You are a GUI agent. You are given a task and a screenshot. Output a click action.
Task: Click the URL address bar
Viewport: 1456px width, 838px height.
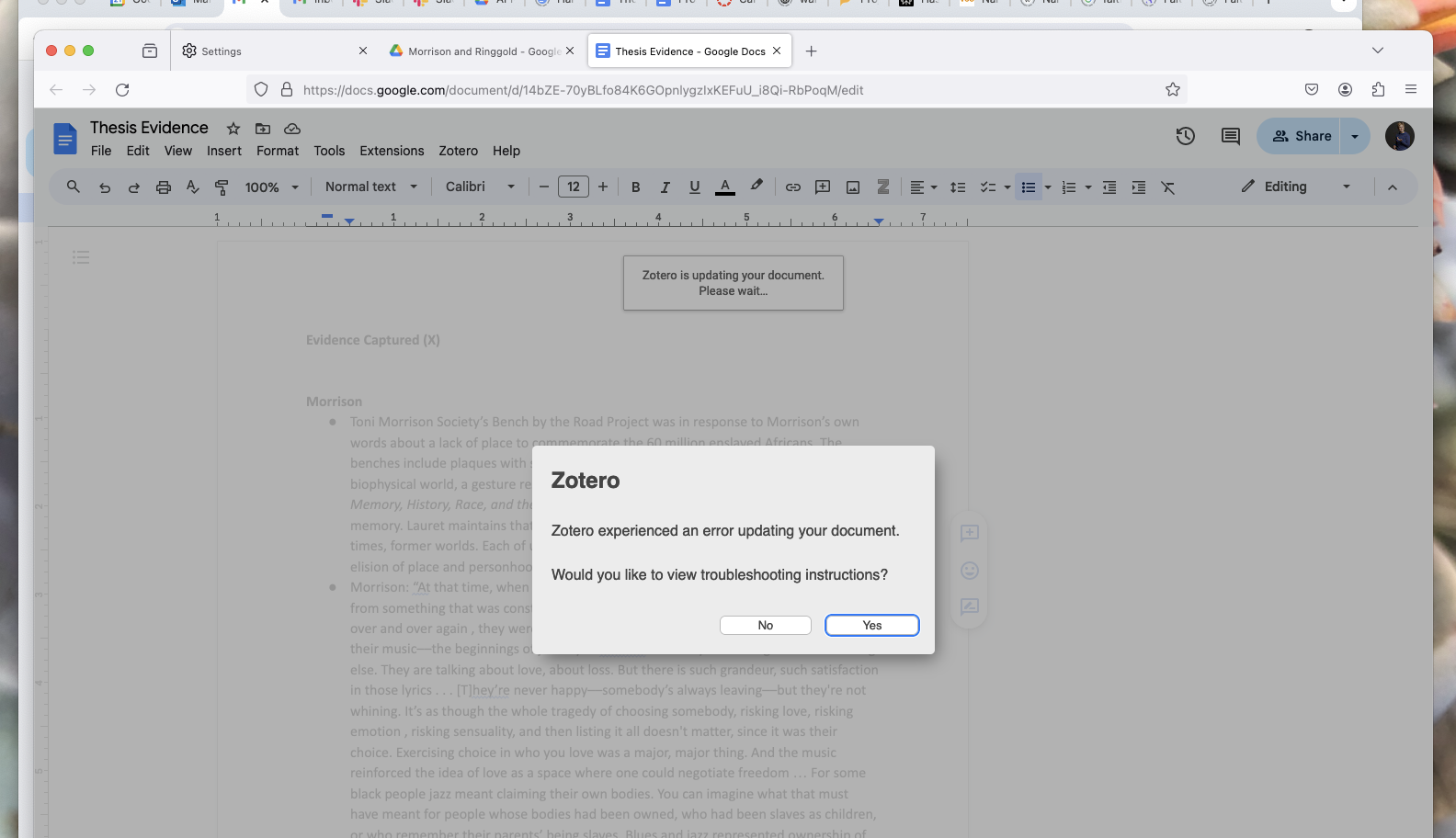717,89
